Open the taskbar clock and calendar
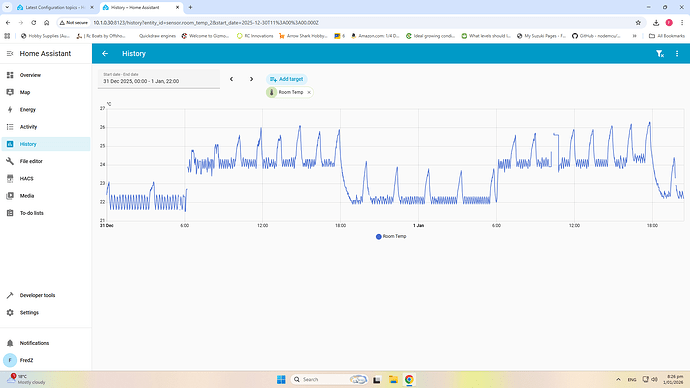The width and height of the screenshot is (690, 388). 673,379
